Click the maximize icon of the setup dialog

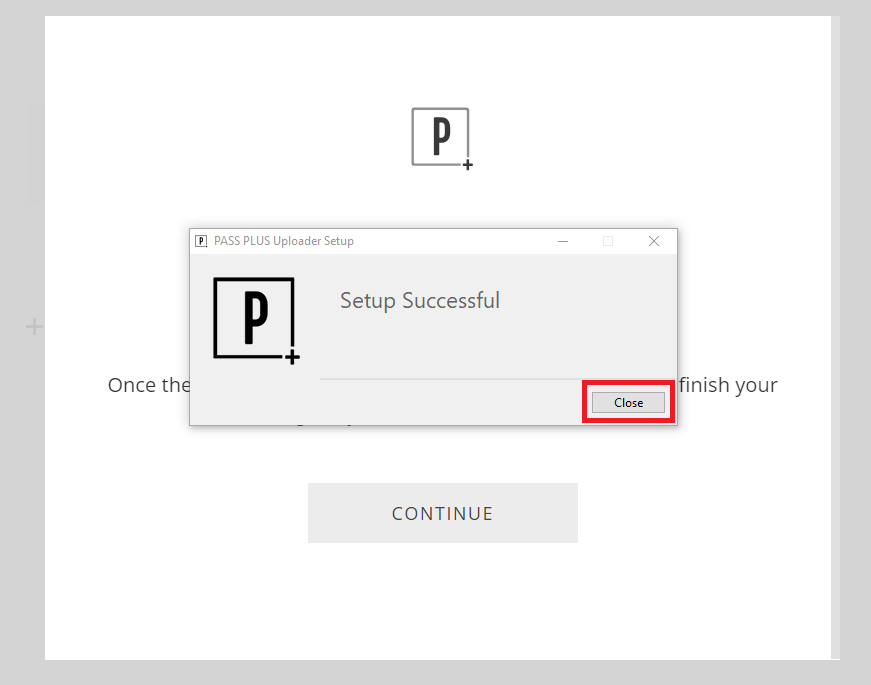(608, 241)
